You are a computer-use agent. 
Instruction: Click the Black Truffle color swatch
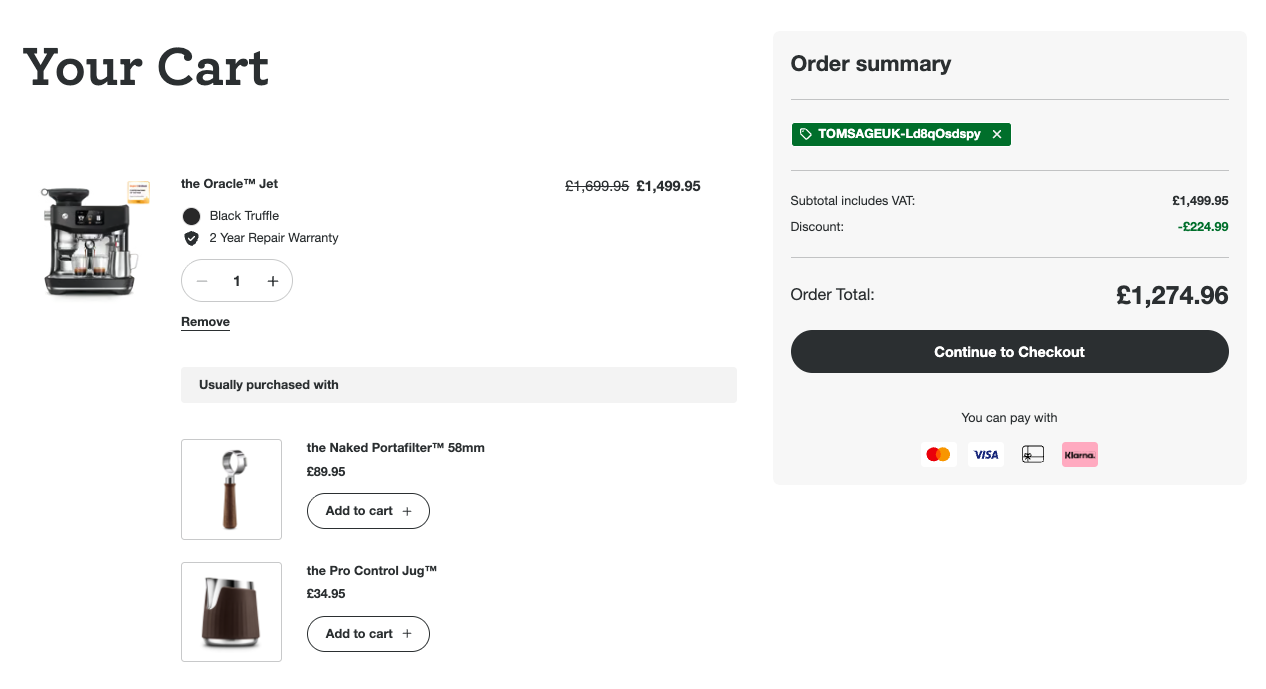pos(191,216)
